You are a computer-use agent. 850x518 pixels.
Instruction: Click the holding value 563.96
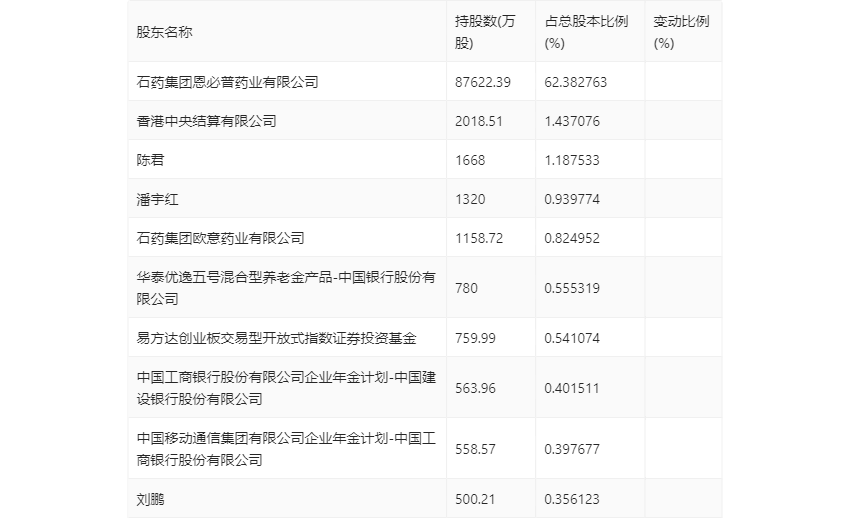[x=475, y=388]
